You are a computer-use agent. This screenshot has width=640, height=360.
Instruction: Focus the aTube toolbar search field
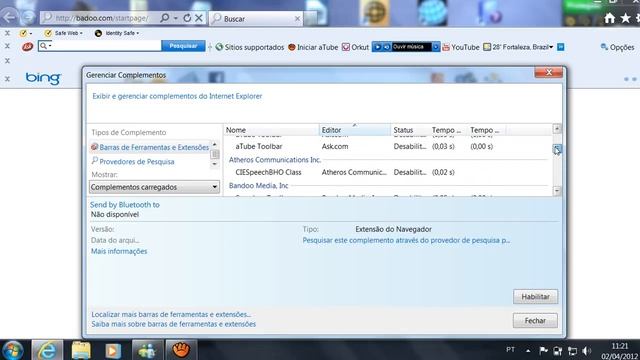point(100,46)
